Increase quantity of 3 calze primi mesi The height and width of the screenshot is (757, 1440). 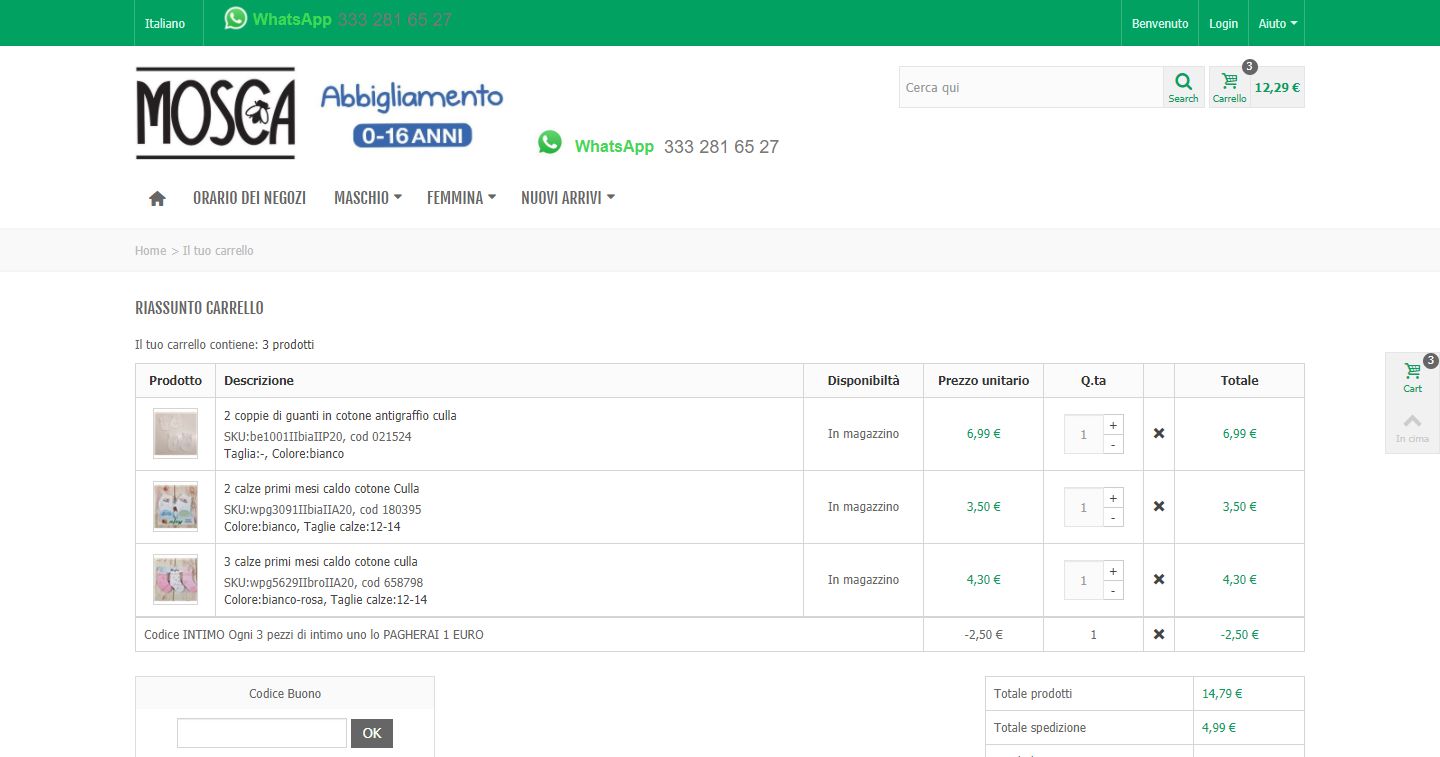1113,571
